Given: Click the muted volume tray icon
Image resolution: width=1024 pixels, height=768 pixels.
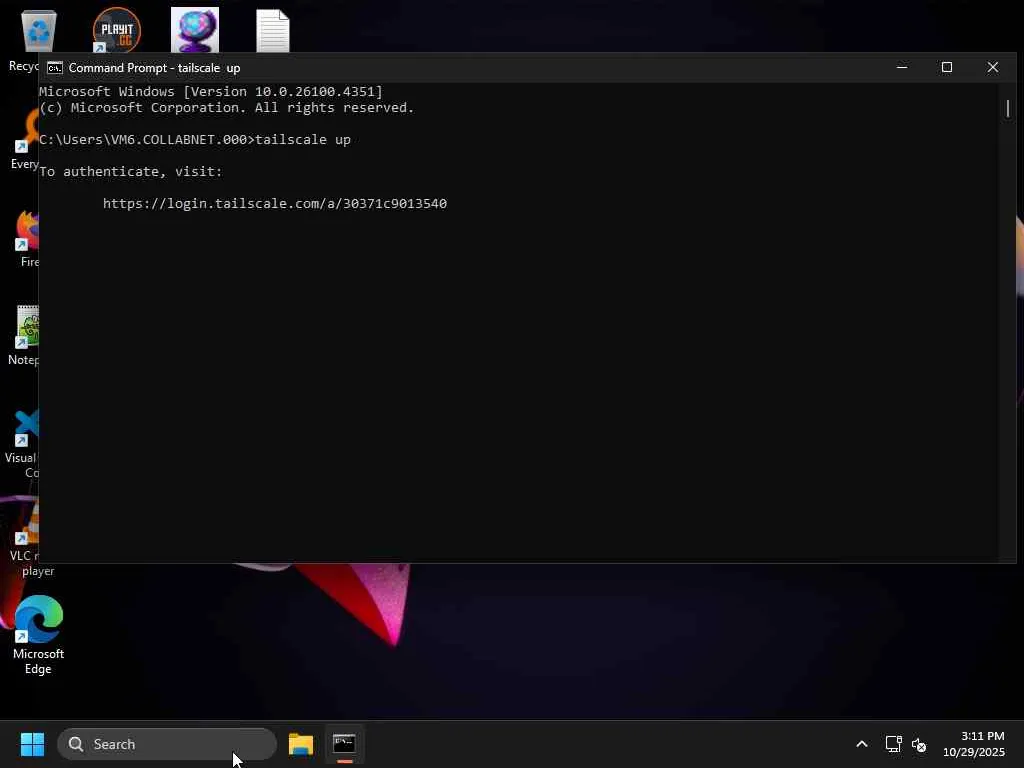Looking at the screenshot, I should tap(919, 744).
